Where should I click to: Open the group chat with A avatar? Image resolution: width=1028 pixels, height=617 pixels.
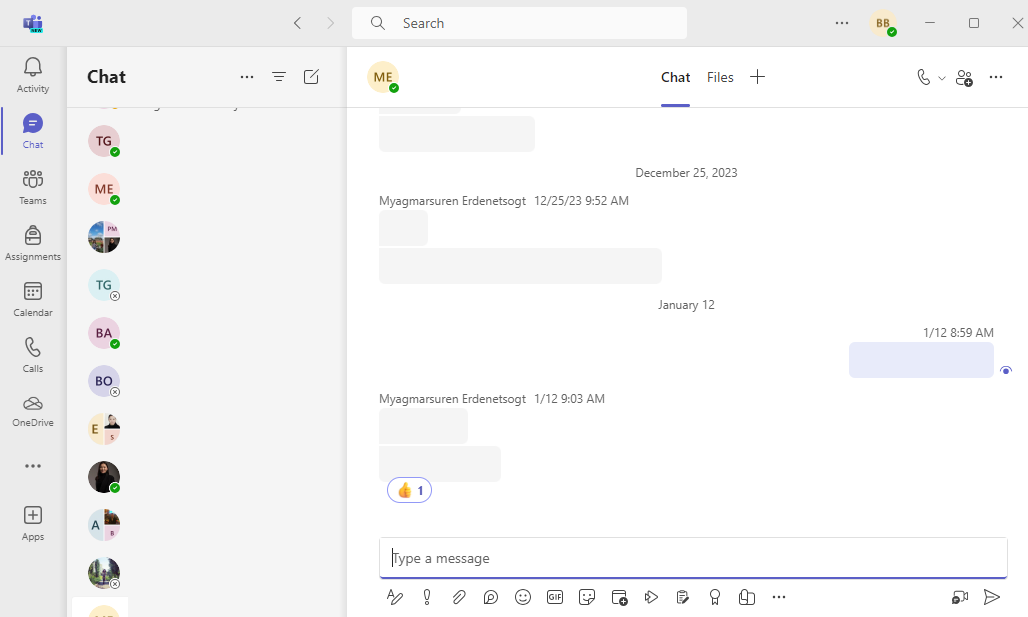[x=104, y=525]
